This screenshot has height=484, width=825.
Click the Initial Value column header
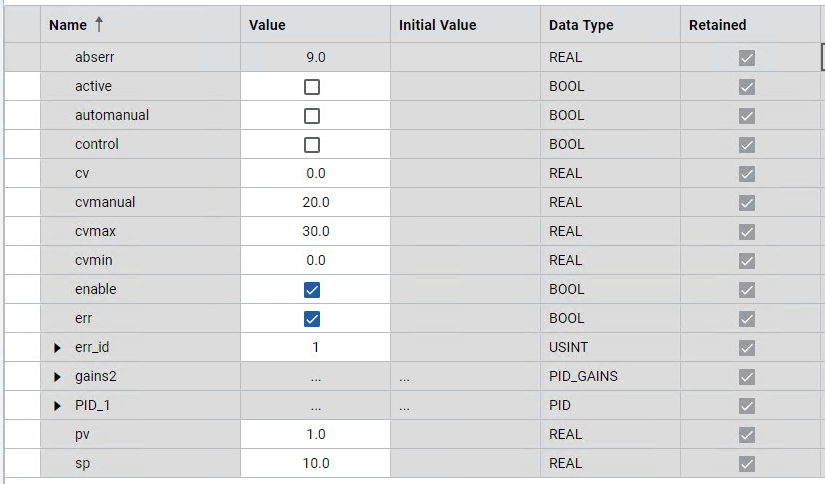pos(437,25)
